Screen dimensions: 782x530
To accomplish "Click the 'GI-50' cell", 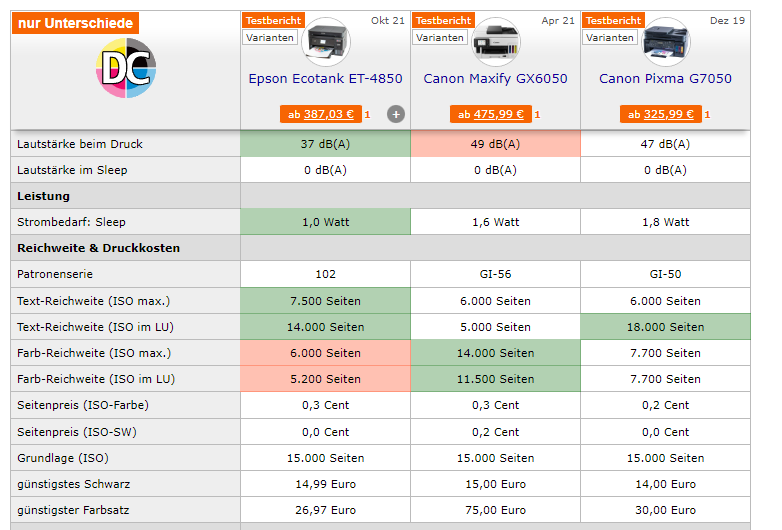I will (666, 274).
